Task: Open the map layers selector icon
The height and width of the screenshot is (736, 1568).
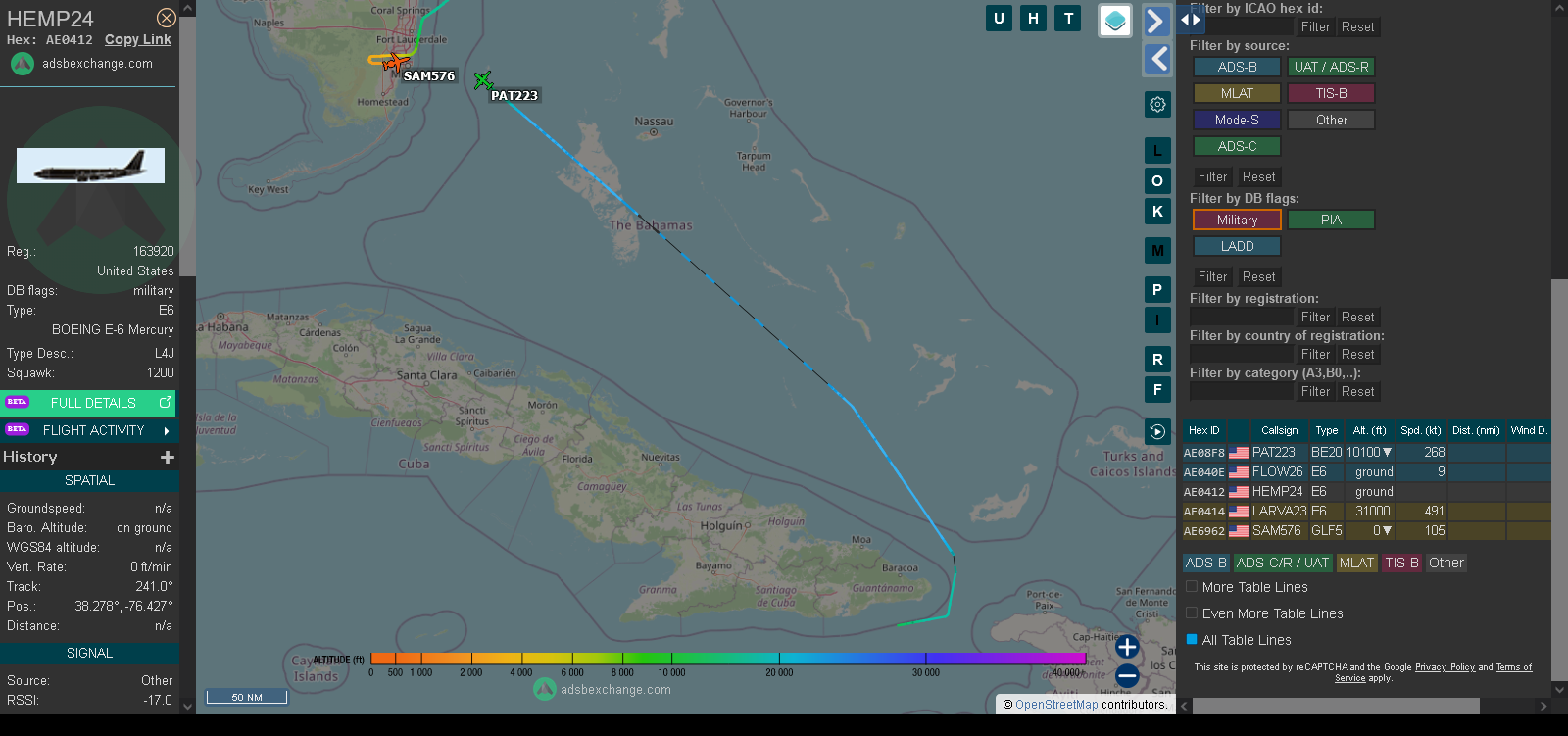Action: coord(1115,21)
